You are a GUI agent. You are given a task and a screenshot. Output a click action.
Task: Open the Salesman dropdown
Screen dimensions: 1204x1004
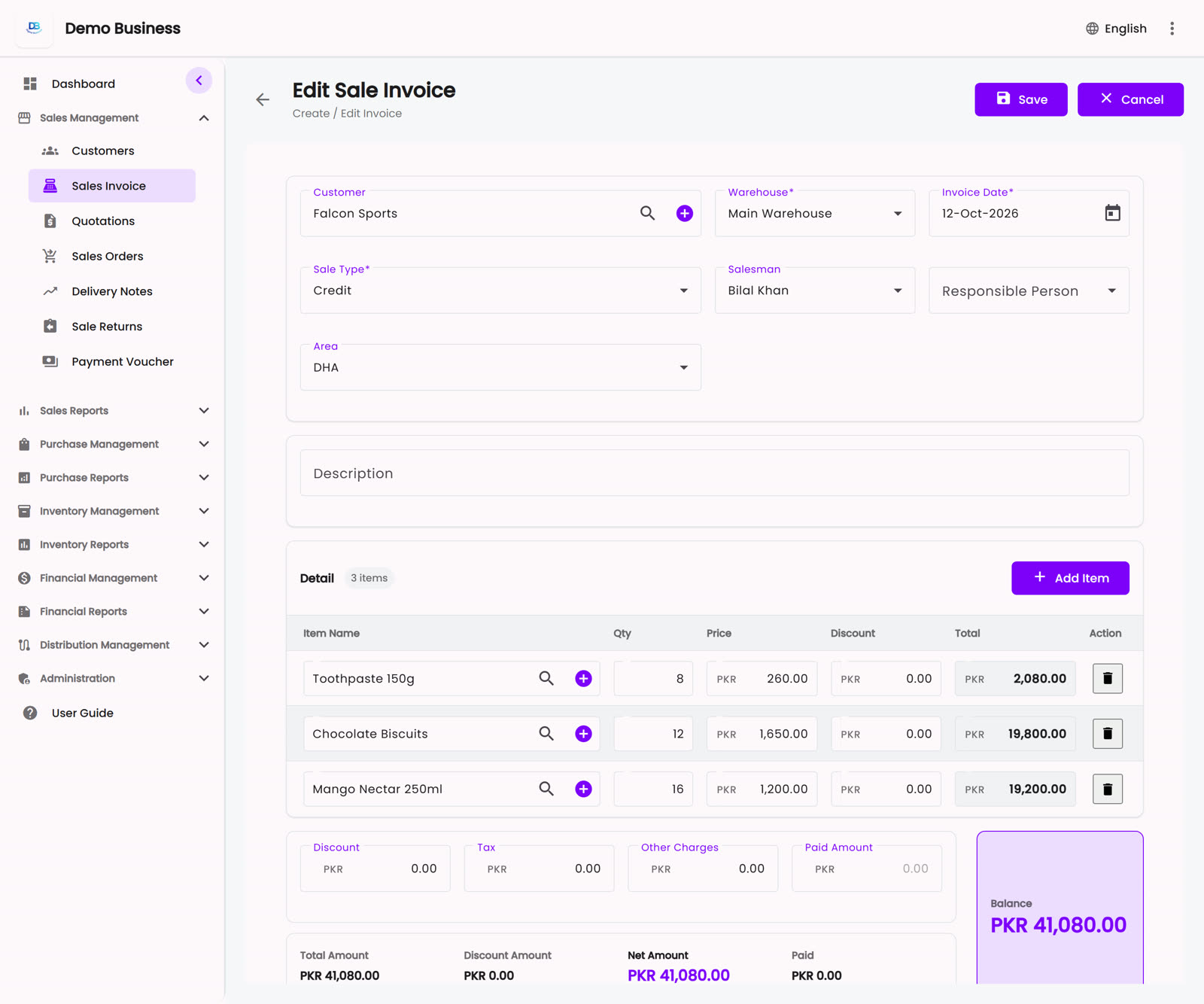point(814,291)
